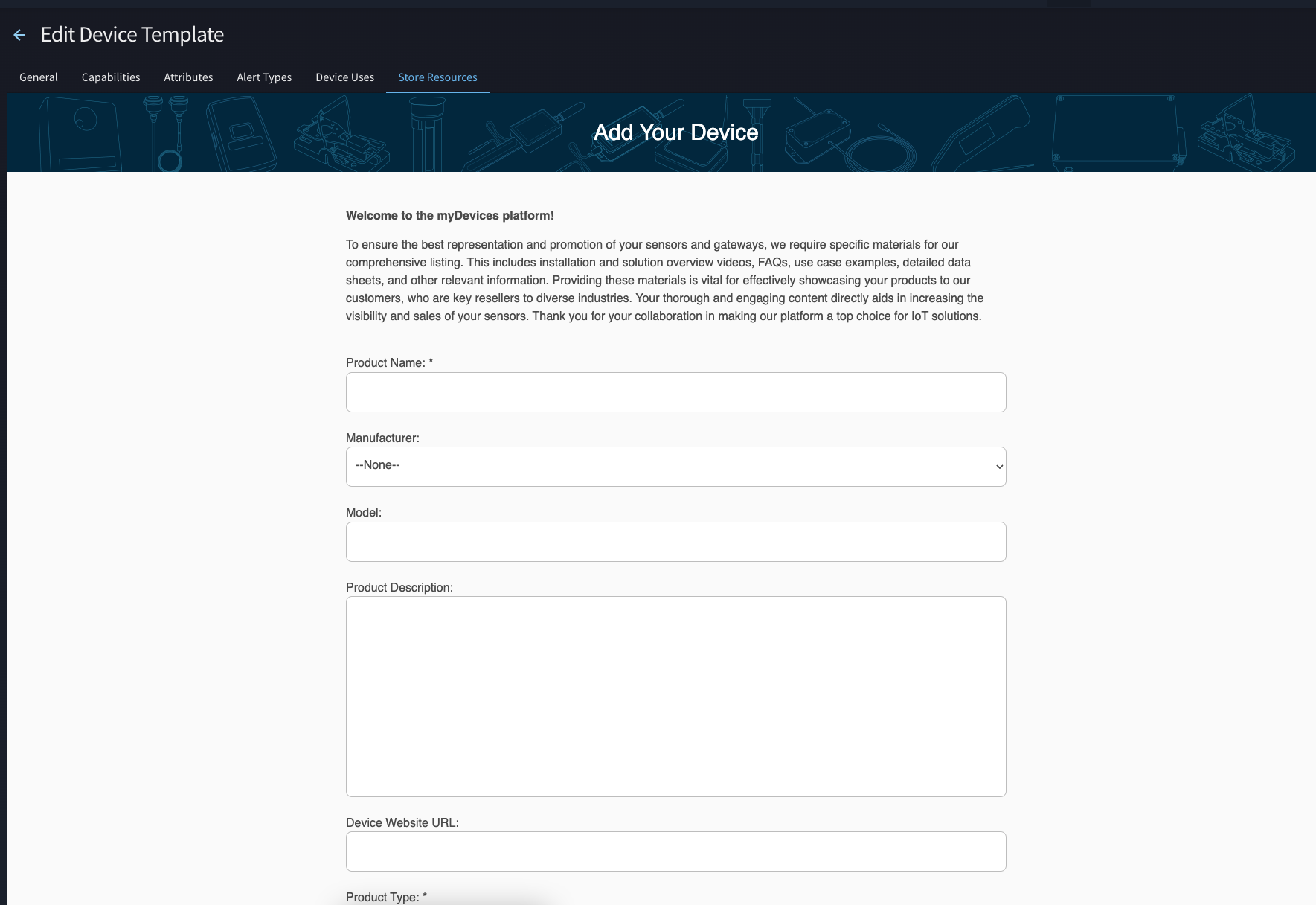Click the Store Resources tab underline indicator
The image size is (1316, 905).
click(437, 93)
